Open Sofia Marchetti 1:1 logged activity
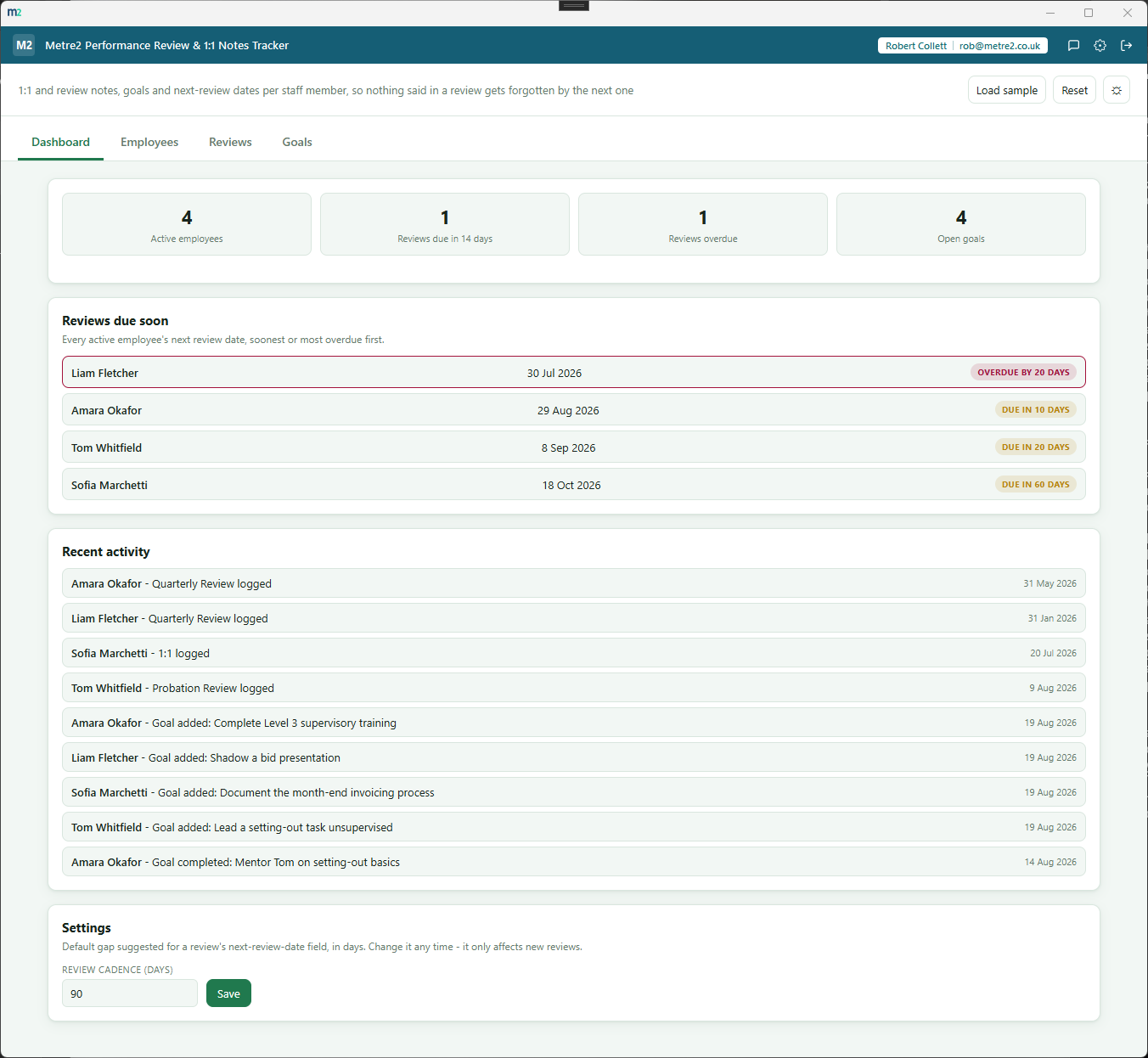 tap(574, 653)
